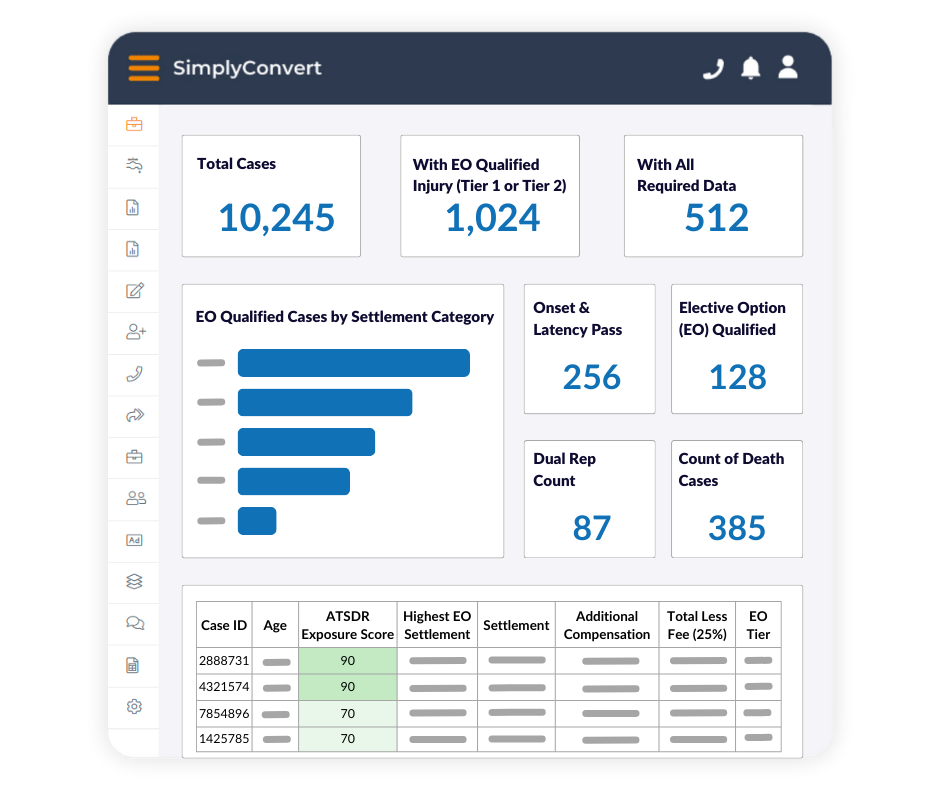Click the double forward arrow sidebar icon
The image size is (940, 788).
[x=135, y=415]
